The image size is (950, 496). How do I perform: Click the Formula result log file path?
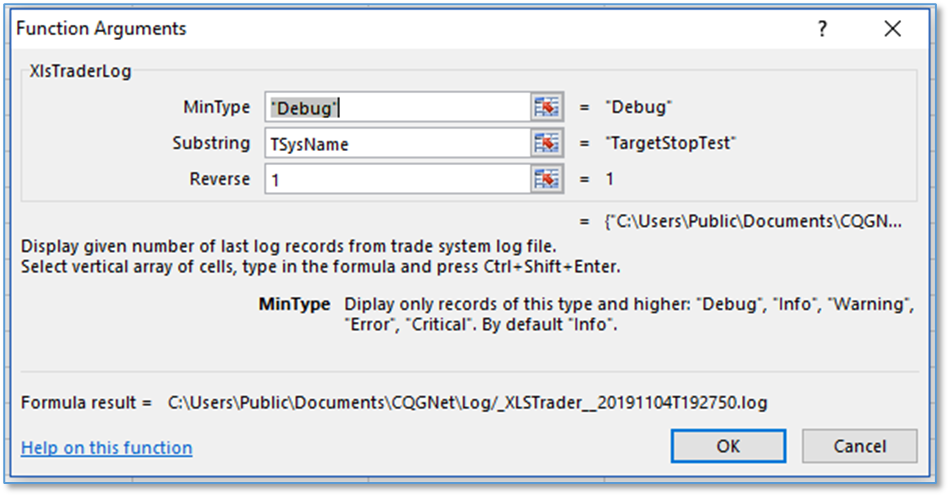point(467,402)
